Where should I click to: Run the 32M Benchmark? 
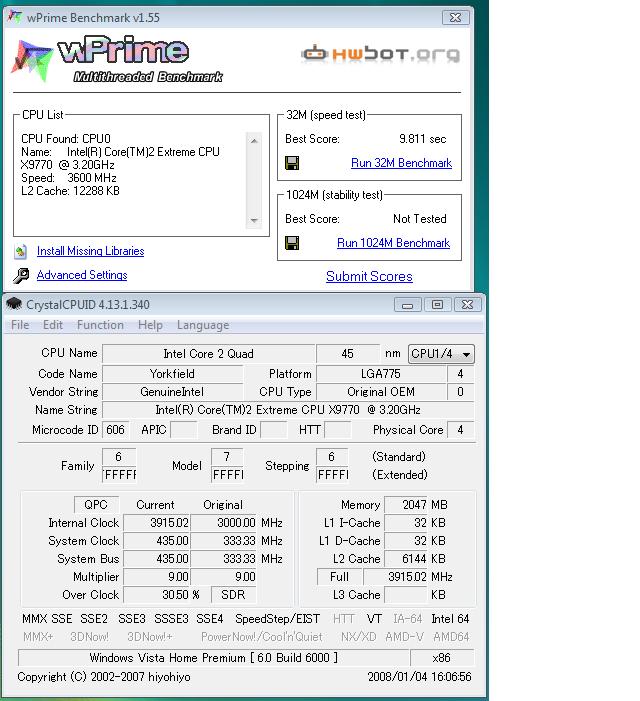401,163
